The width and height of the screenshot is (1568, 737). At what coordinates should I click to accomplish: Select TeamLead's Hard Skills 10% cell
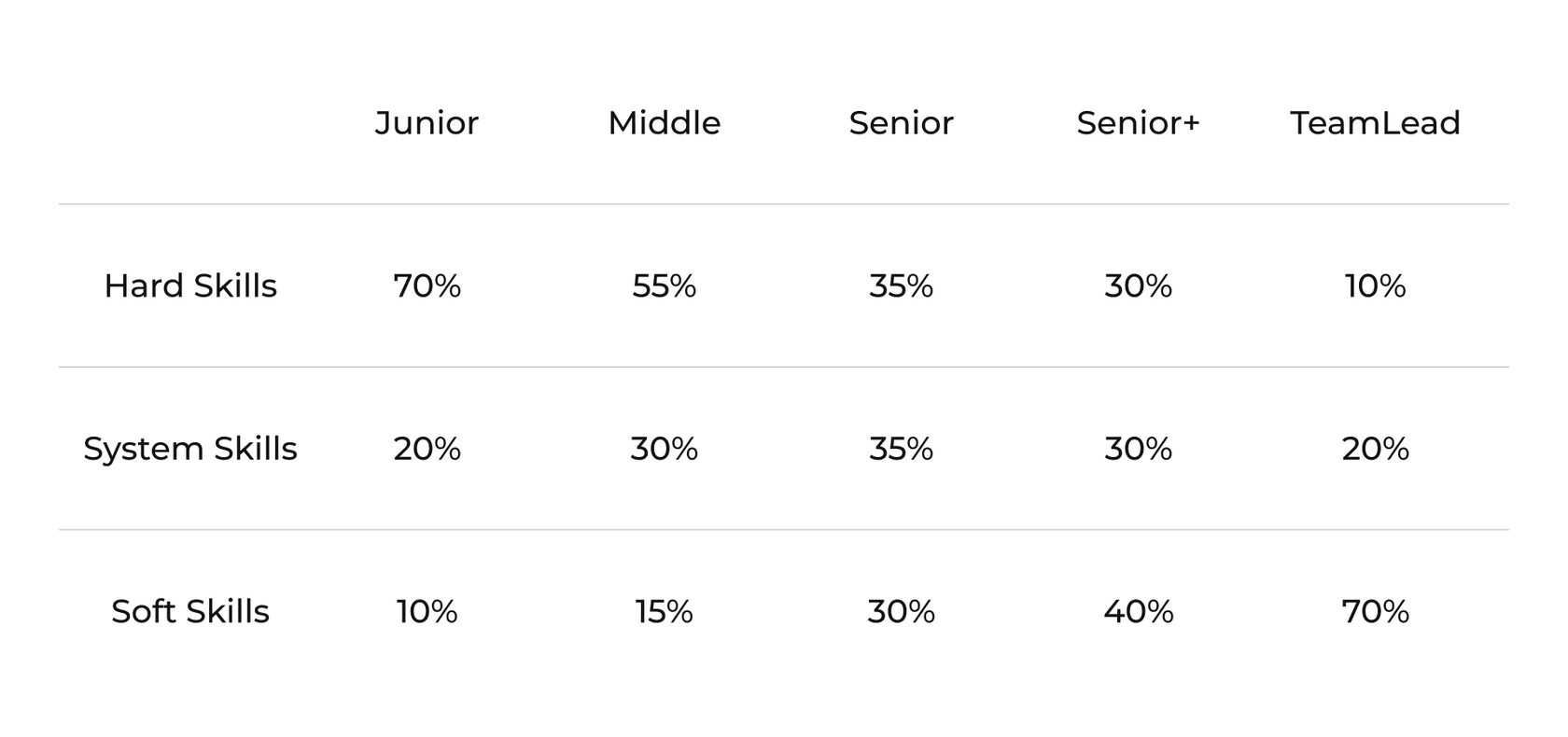click(1375, 285)
